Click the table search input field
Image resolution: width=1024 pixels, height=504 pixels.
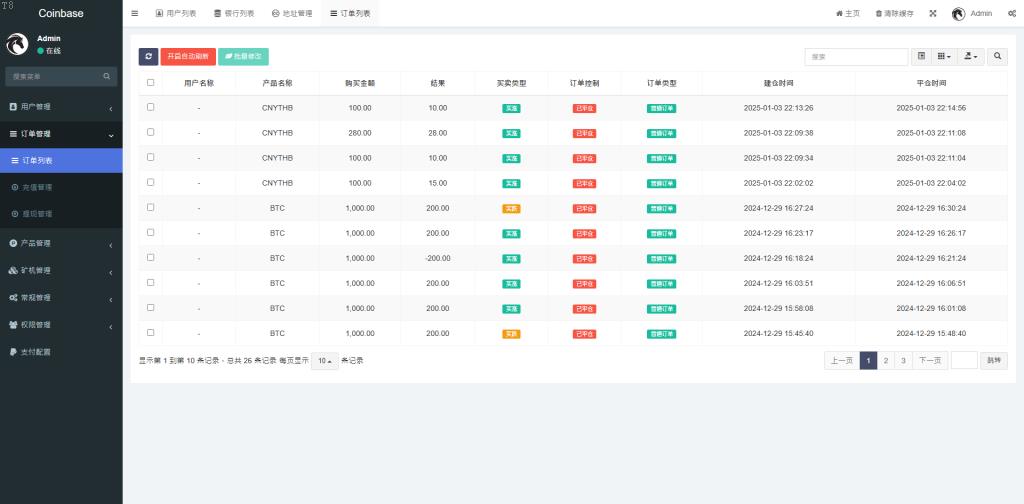coord(856,57)
